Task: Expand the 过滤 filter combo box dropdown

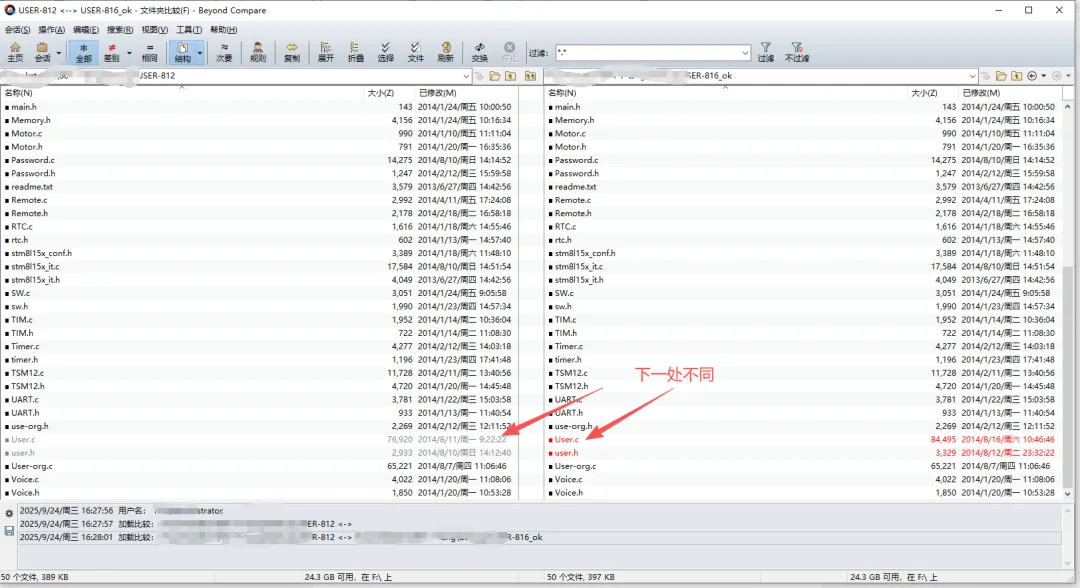Action: [745, 53]
